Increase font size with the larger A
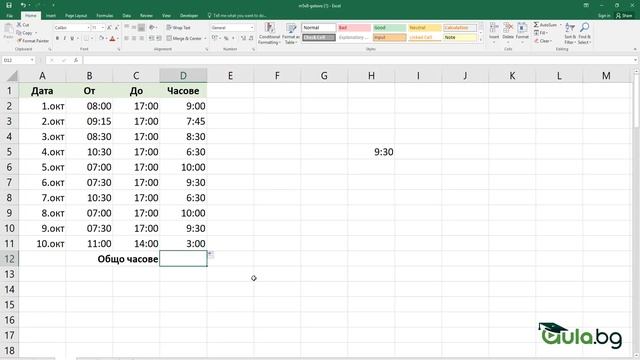Screen dimensions: 640x360 (x=109, y=27)
